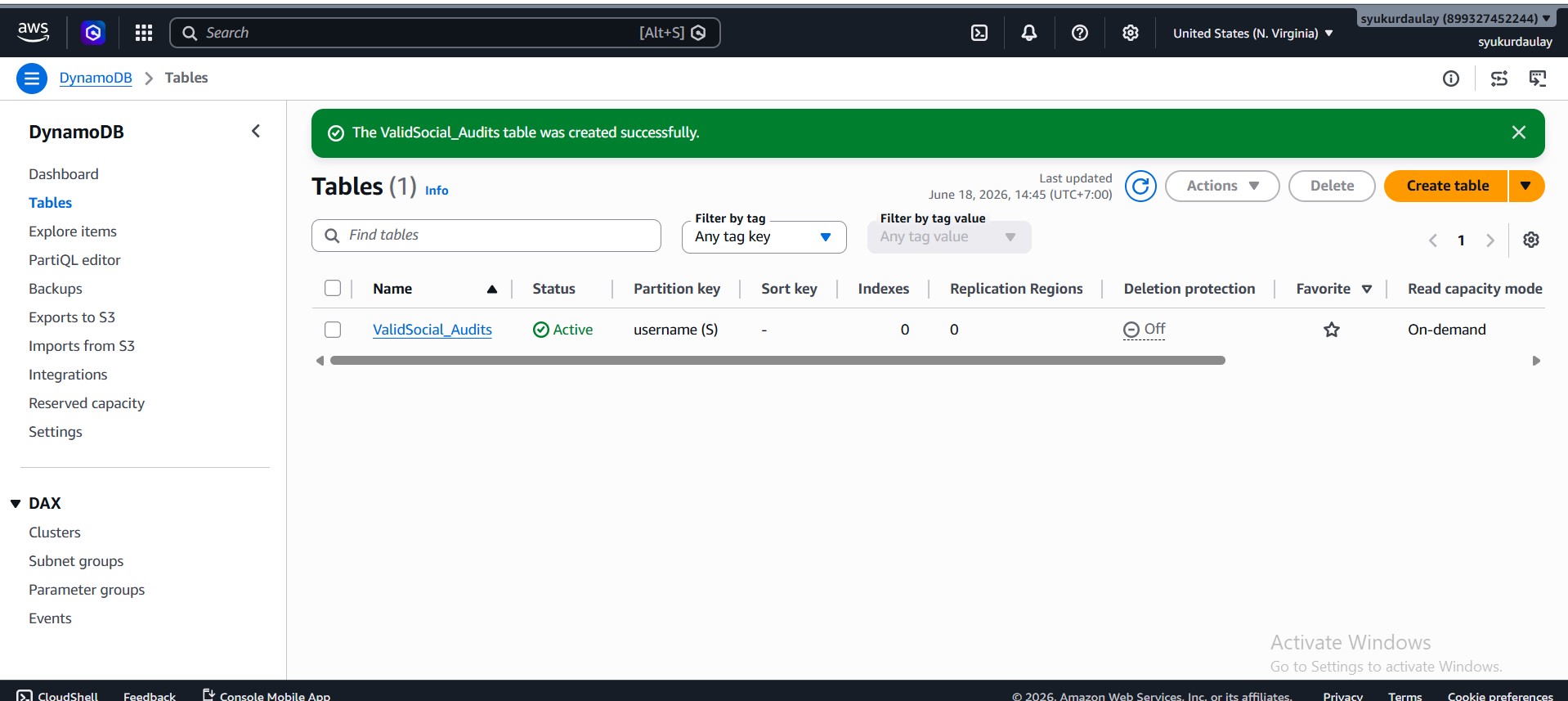Open Imports from S3 in the sidebar

(x=82, y=346)
